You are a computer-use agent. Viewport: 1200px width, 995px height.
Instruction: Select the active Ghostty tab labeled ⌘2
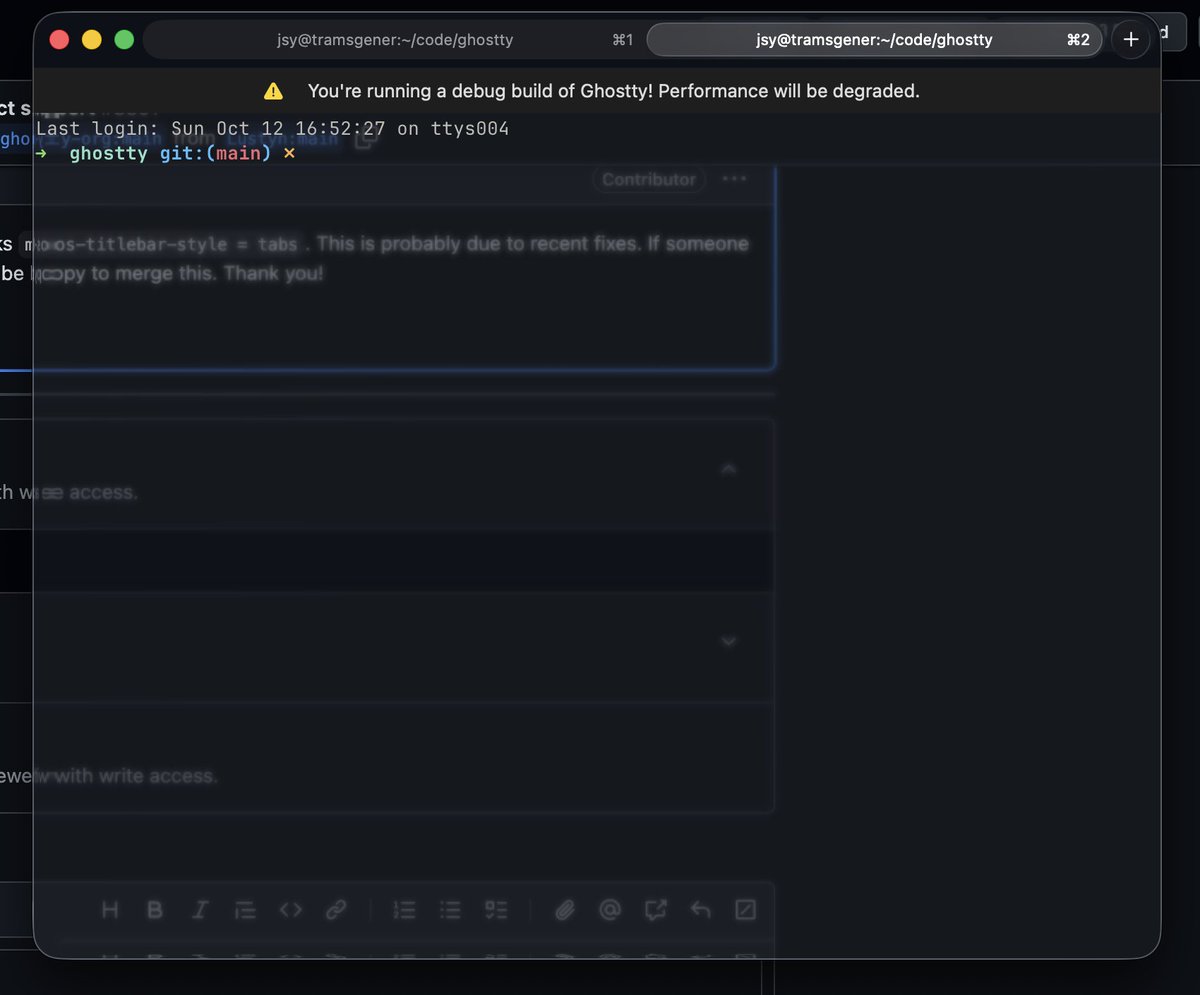(x=875, y=40)
